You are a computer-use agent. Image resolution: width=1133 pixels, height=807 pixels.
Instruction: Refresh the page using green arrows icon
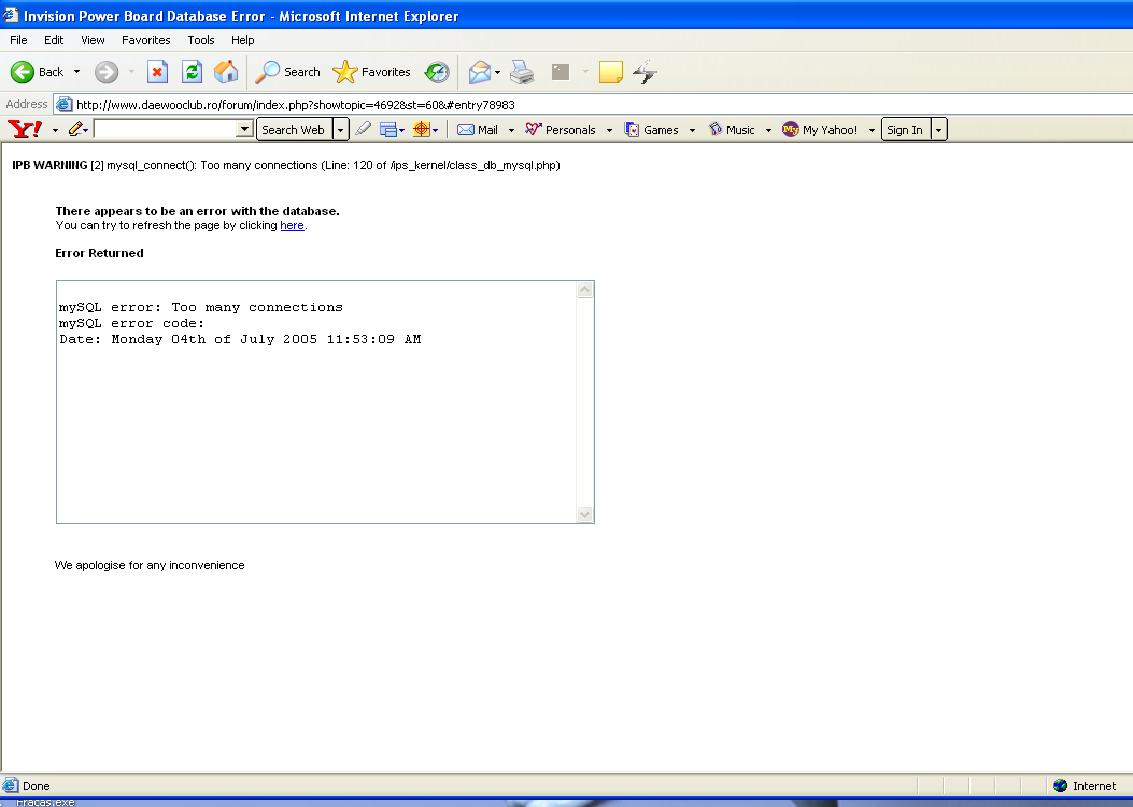[191, 72]
